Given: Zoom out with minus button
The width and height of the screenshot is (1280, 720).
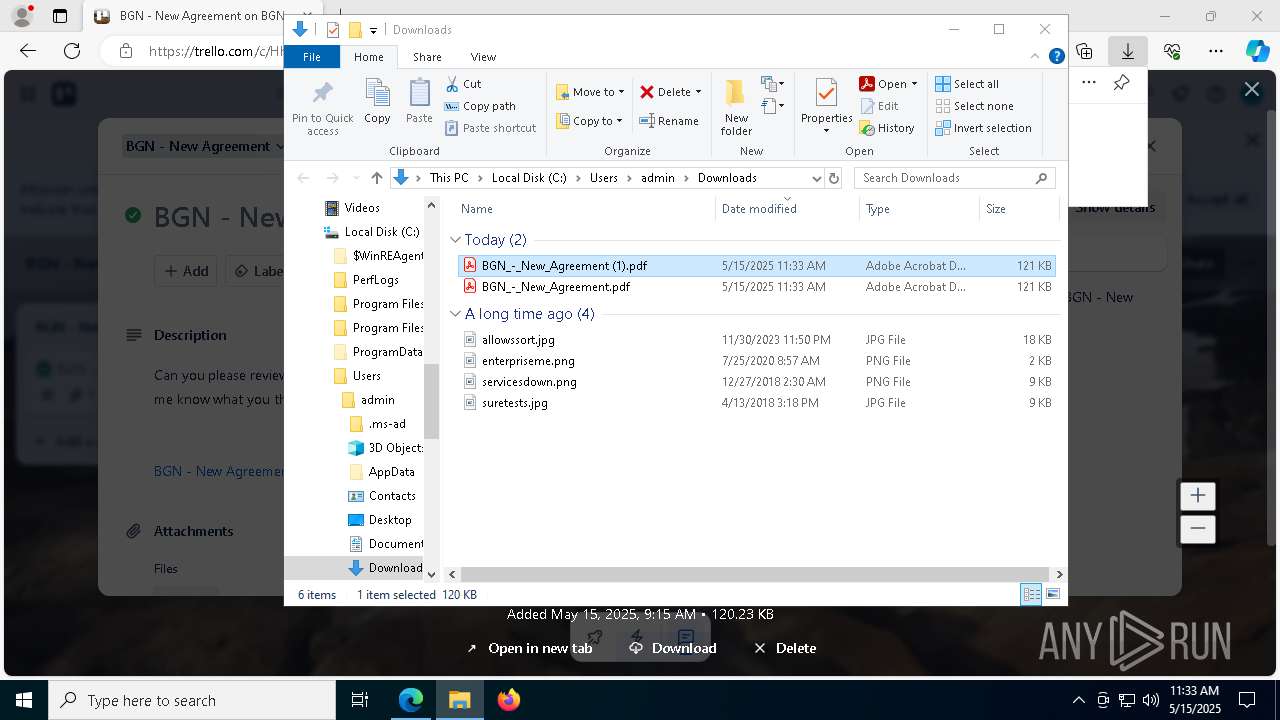Looking at the screenshot, I should 1197,529.
